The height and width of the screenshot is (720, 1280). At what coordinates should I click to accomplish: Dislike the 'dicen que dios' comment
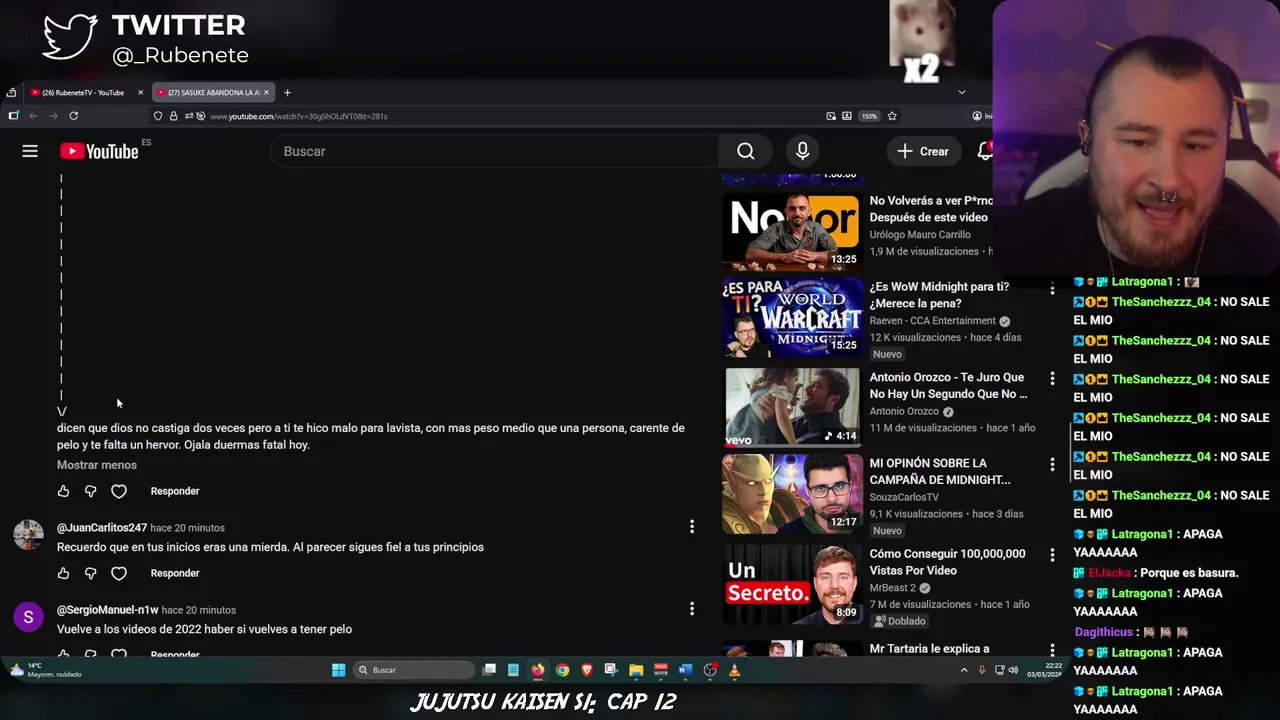(x=91, y=491)
